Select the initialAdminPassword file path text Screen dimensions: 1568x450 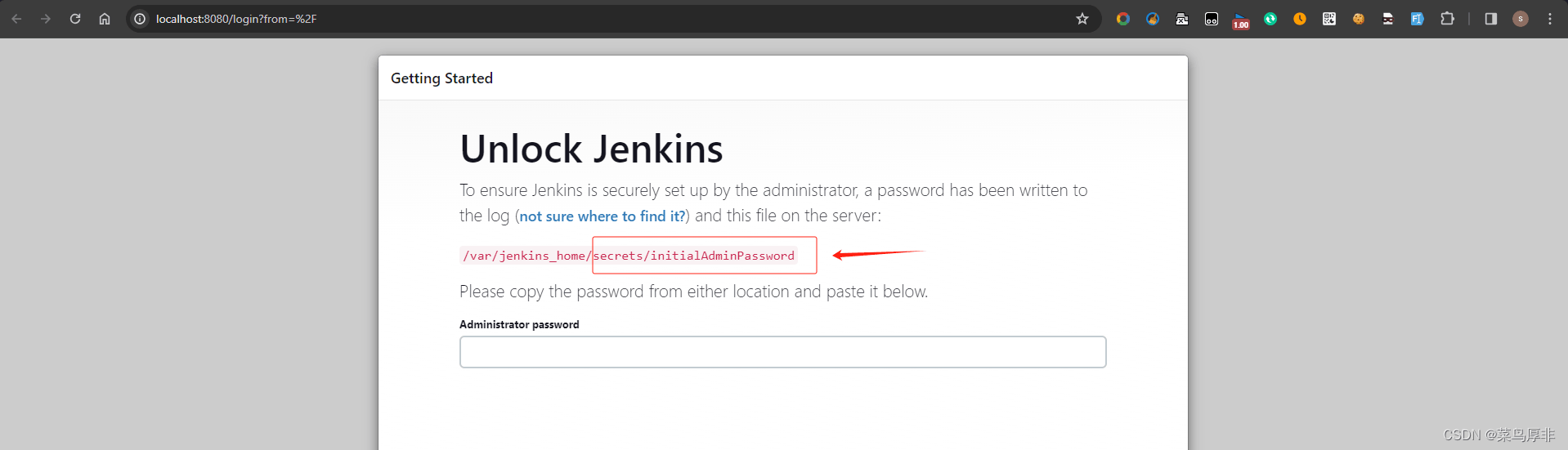(x=628, y=256)
